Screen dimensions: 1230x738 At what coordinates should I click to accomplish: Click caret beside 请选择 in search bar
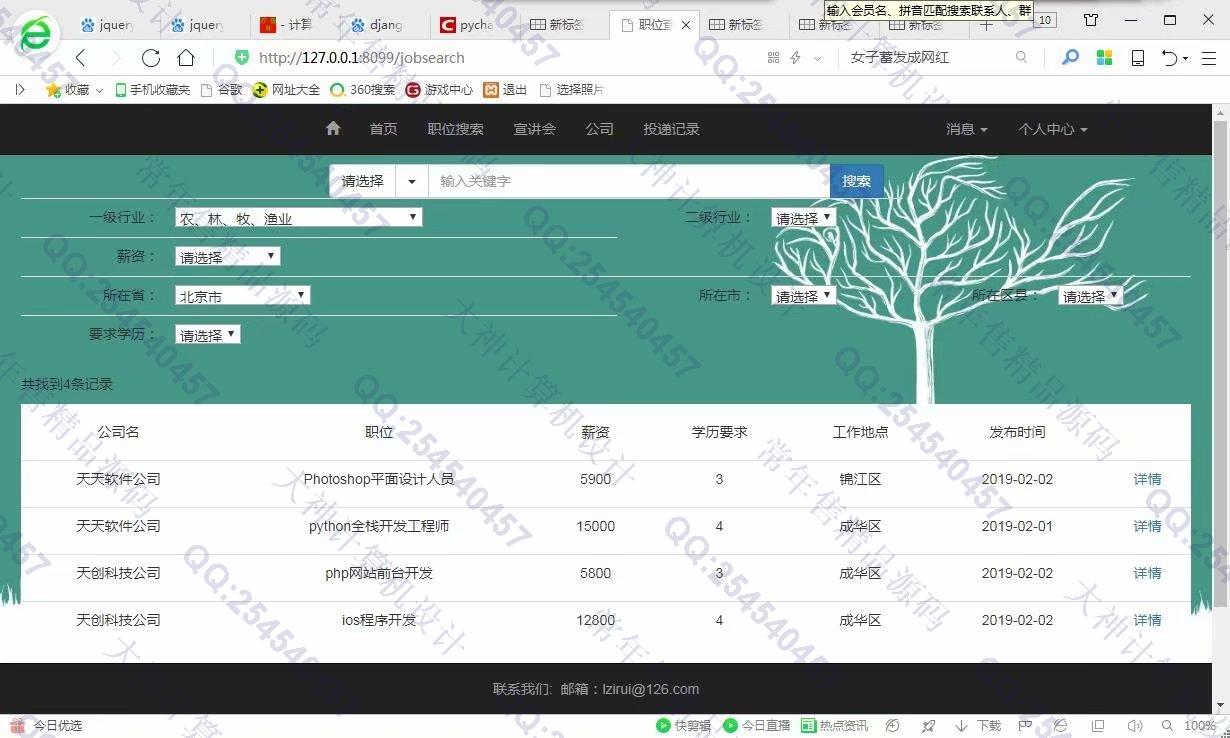411,181
